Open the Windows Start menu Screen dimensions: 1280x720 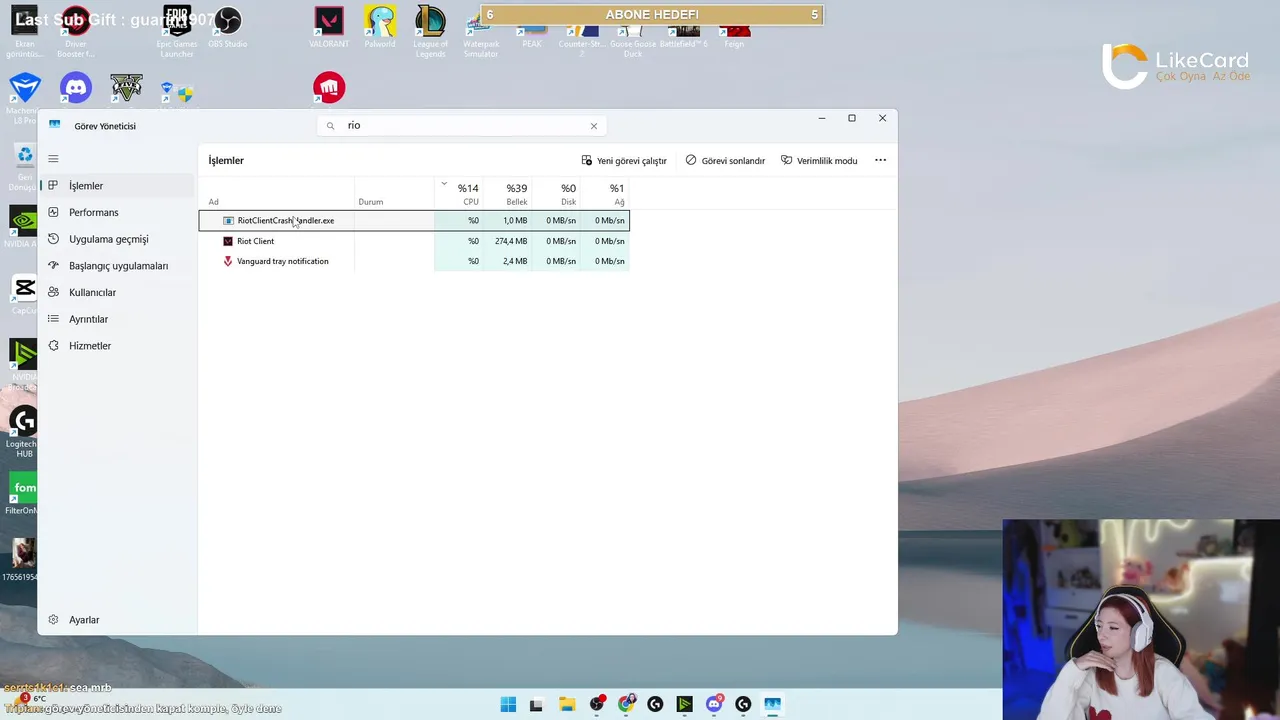click(508, 705)
